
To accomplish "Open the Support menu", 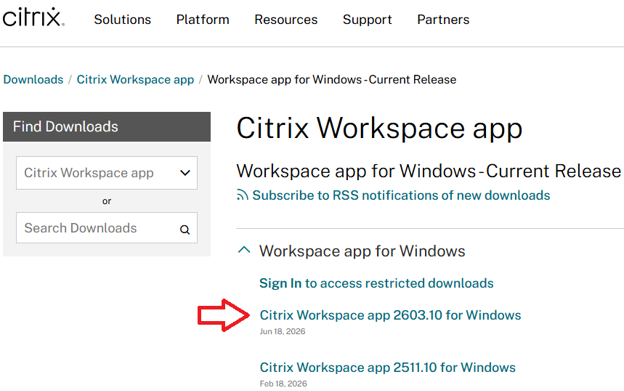I will [x=367, y=19].
